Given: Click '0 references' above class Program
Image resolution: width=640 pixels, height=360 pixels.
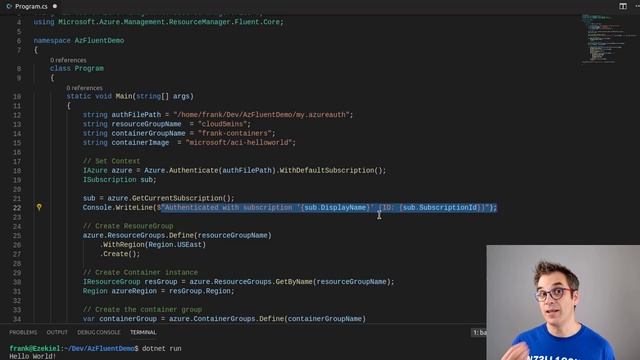Looking at the screenshot, I should click(68, 60).
